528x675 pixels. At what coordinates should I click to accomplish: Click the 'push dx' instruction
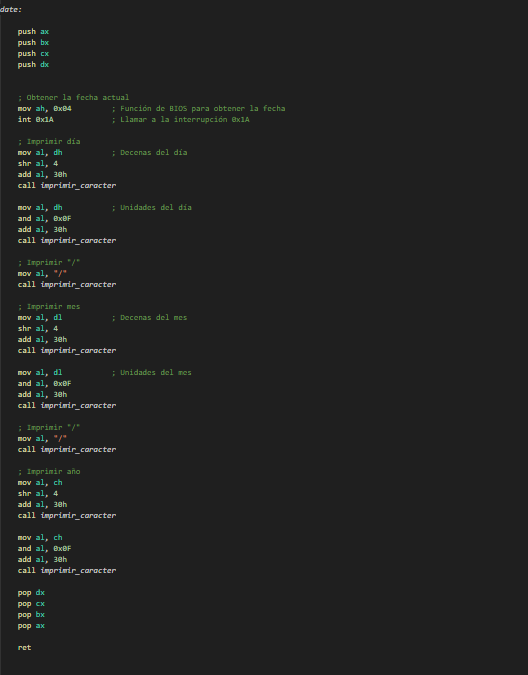pyautogui.click(x=33, y=65)
